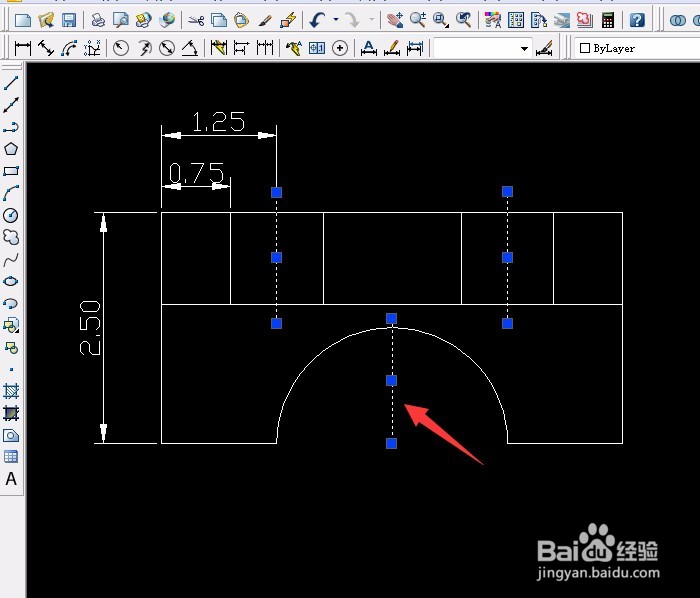Image resolution: width=700 pixels, height=598 pixels.
Task: Click the Quick Leader icon
Action: [x=293, y=48]
